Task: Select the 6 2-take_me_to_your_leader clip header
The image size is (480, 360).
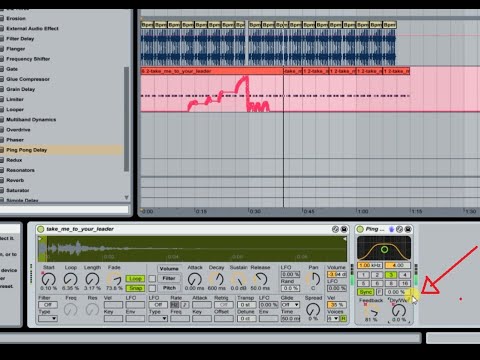Action: coord(212,71)
